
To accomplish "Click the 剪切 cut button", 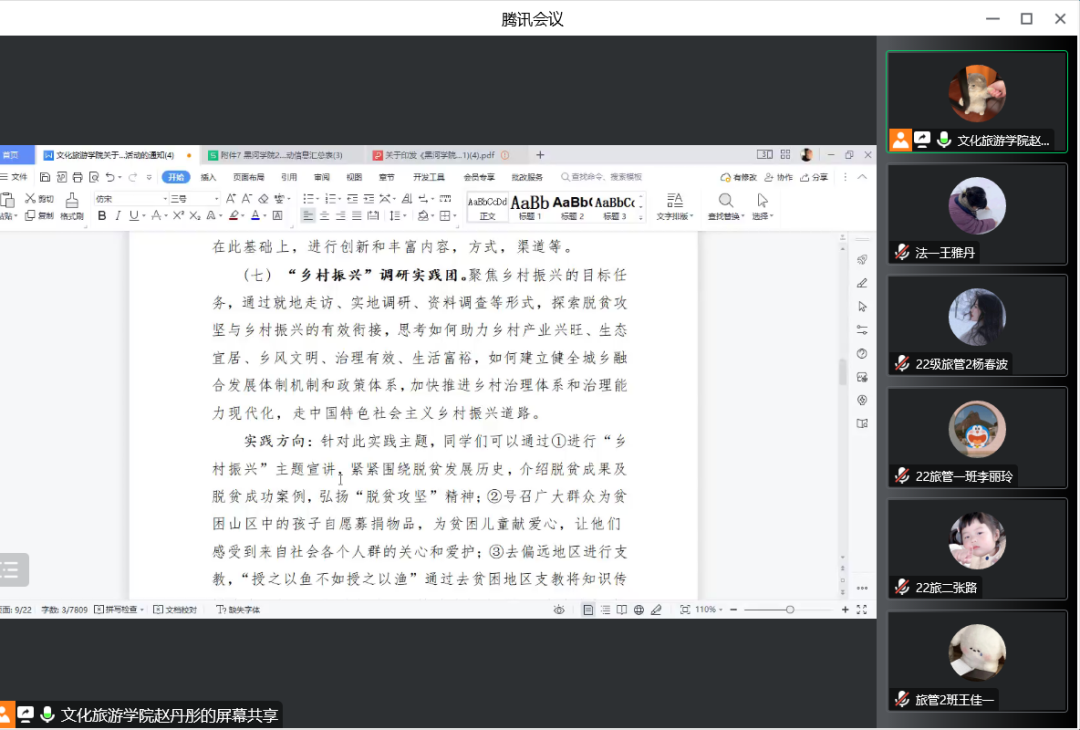I will click(39, 198).
